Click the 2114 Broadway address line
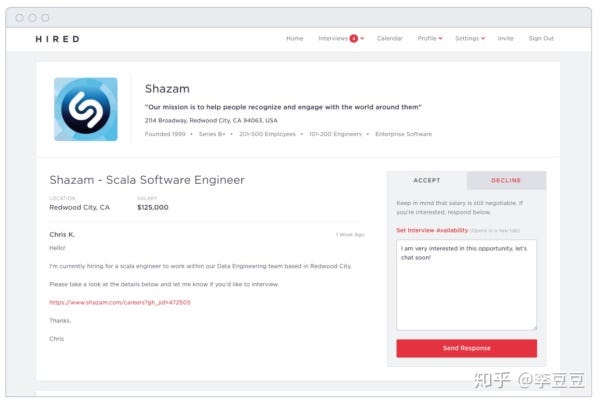 [x=211, y=120]
